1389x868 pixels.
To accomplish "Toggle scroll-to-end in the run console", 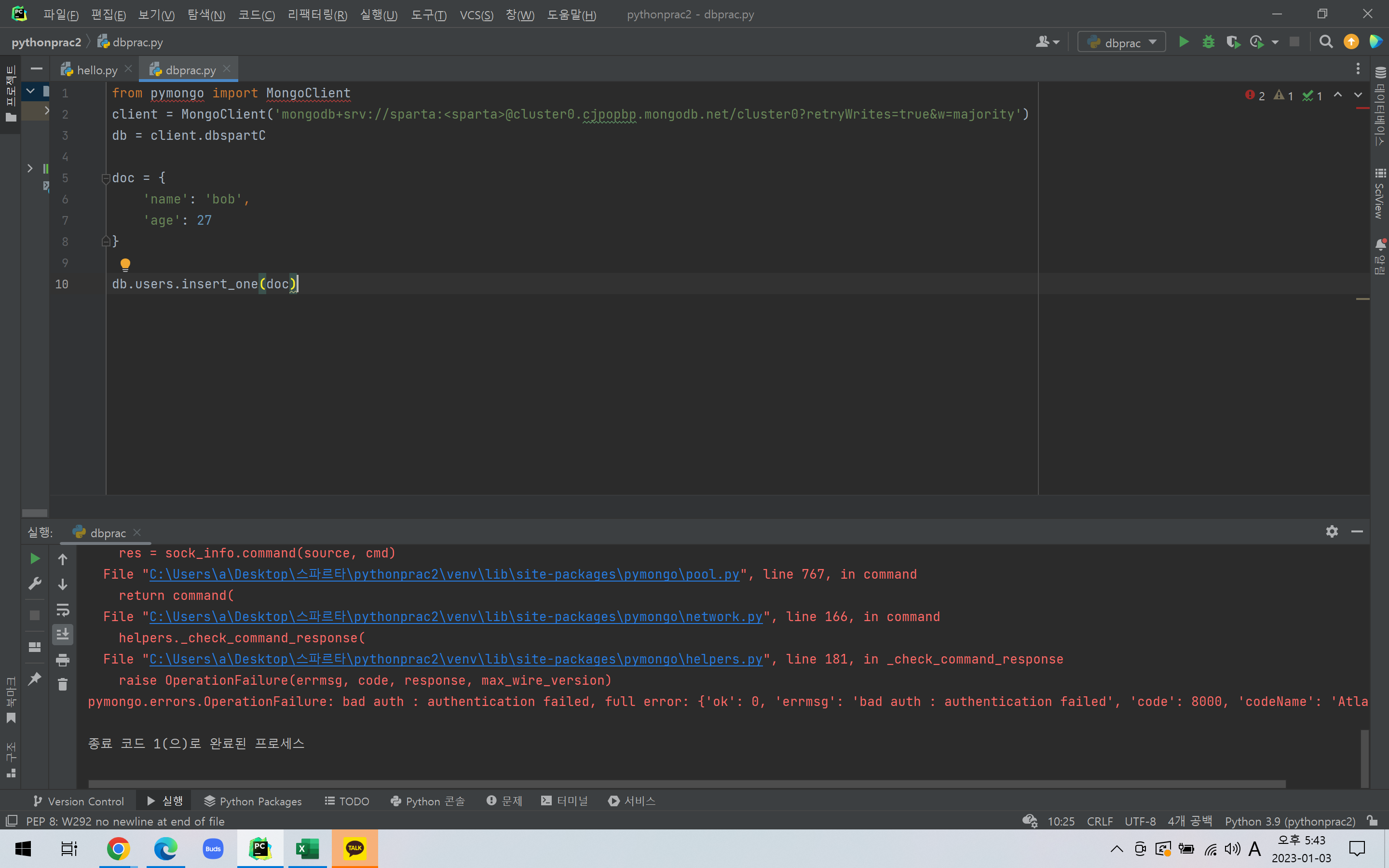I will (63, 634).
